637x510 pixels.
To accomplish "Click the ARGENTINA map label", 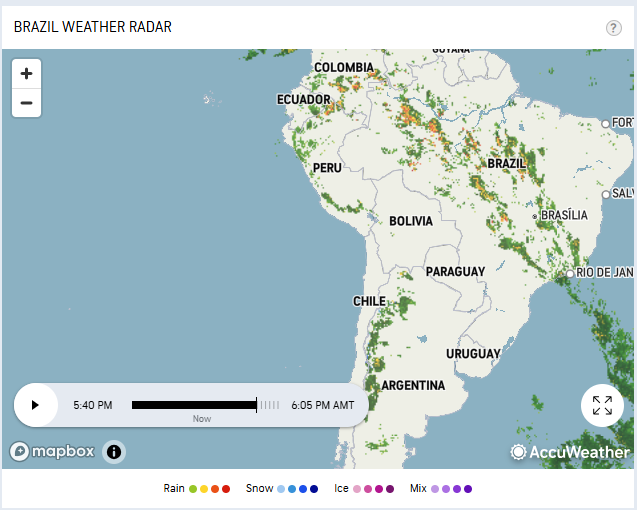I will (x=413, y=385).
